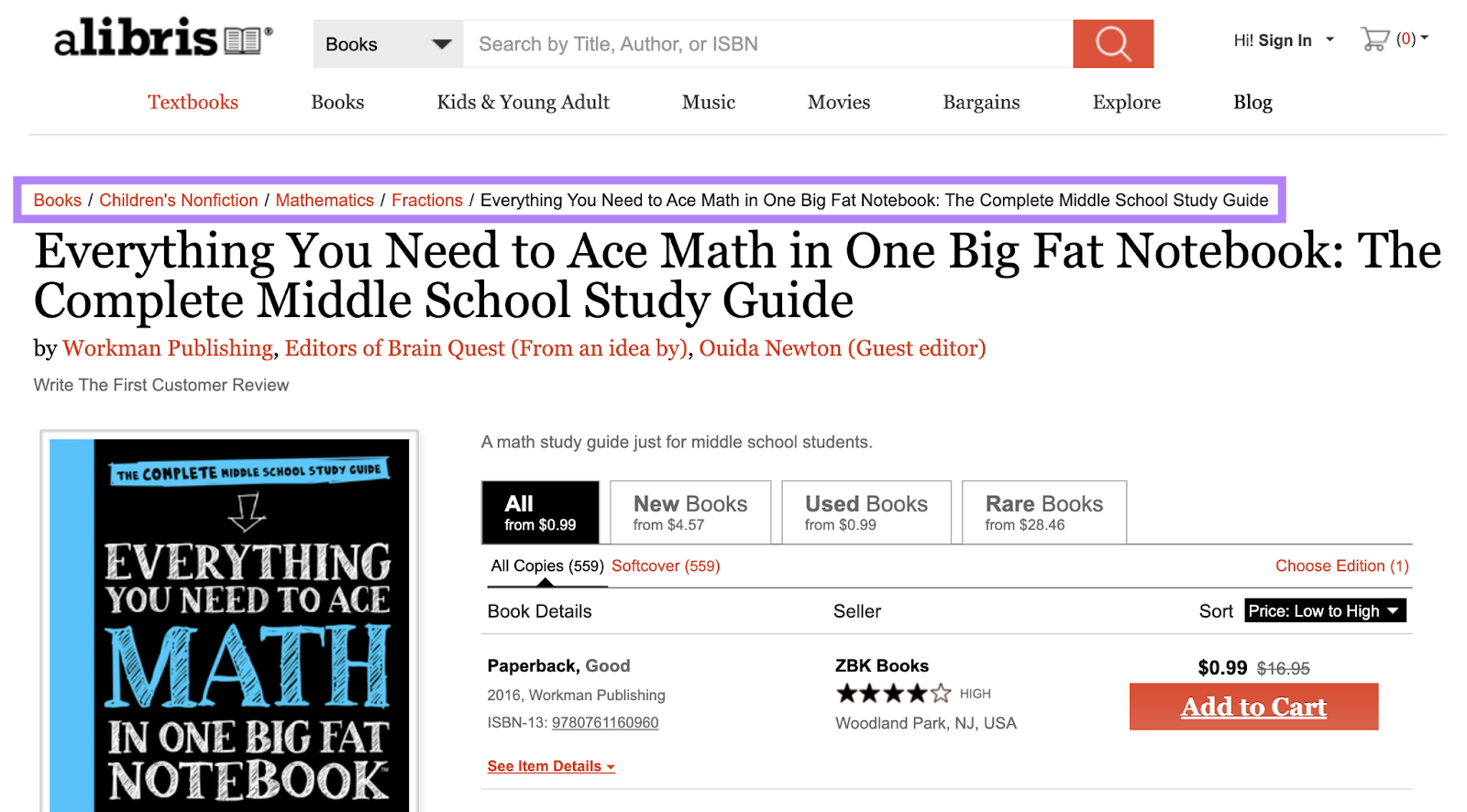Open the Price: Low to High sort dropdown
The width and height of the screenshot is (1467, 812).
[1325, 611]
